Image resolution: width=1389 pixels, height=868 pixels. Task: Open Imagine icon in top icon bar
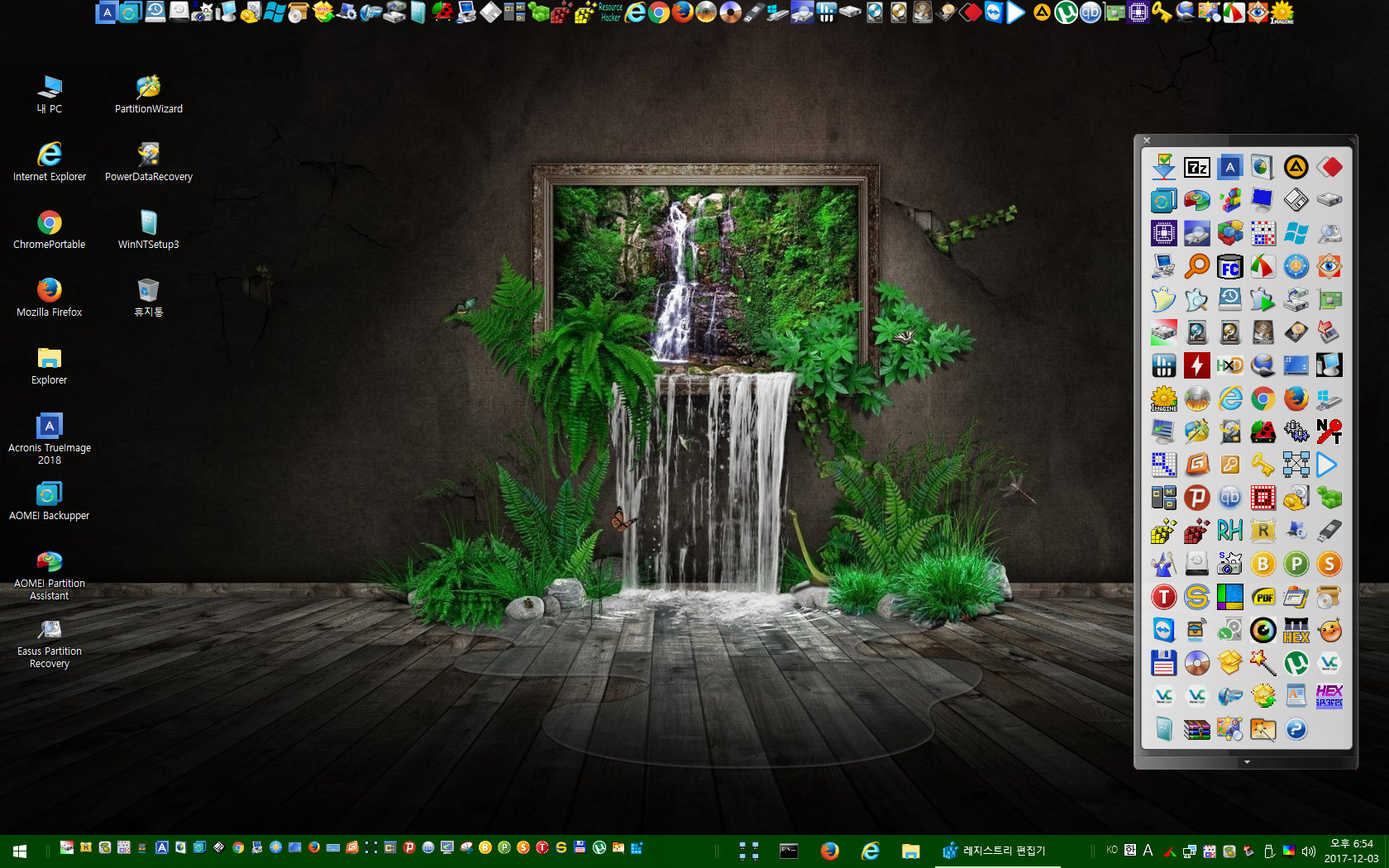point(1282,12)
